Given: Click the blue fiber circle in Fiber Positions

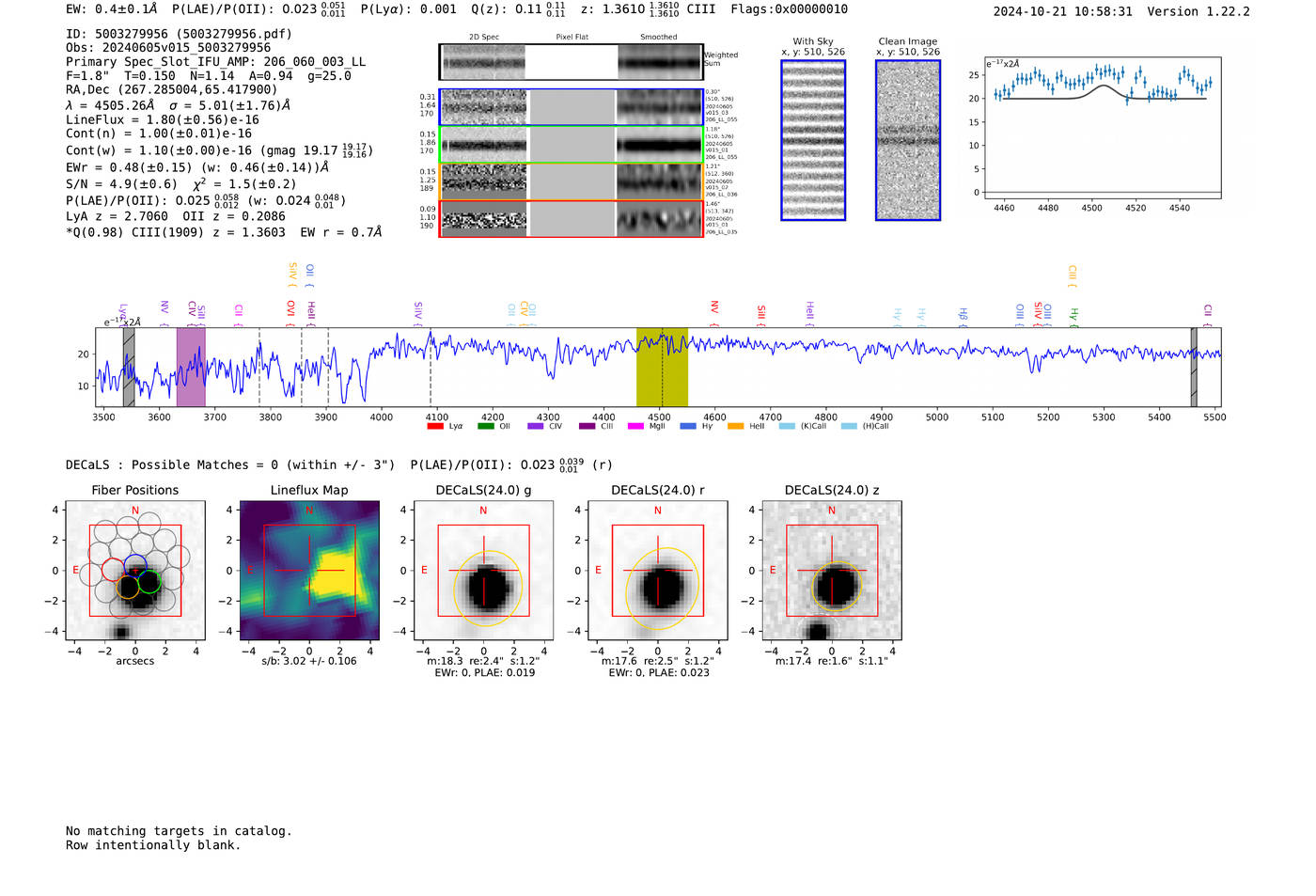Looking at the screenshot, I should (135, 567).
